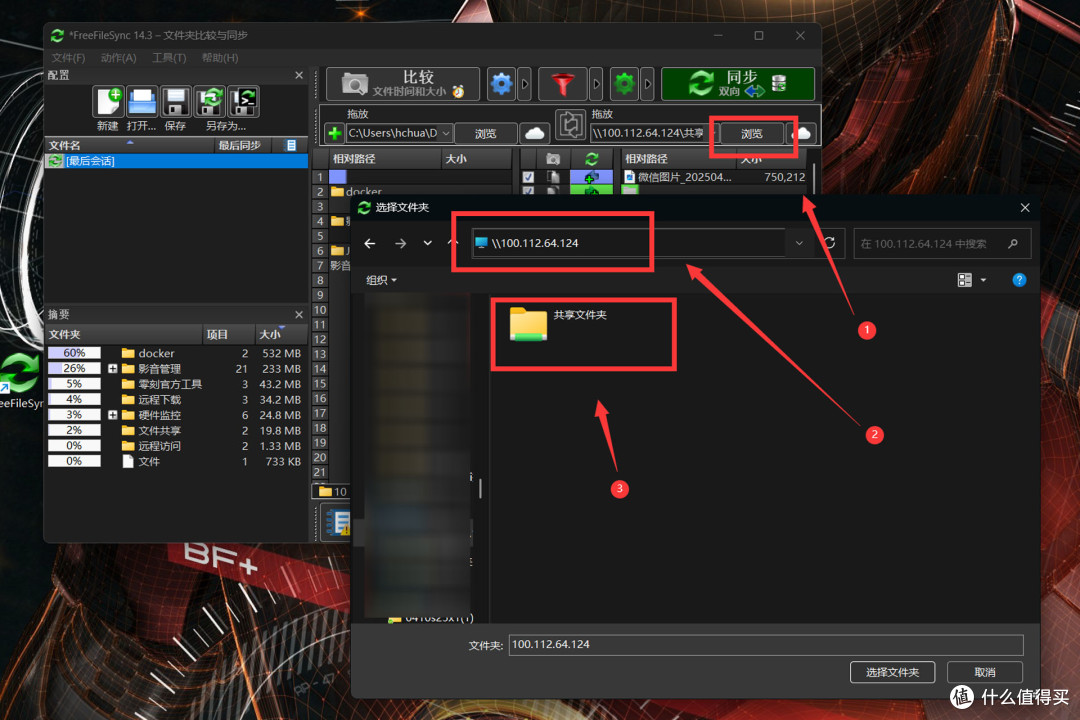This screenshot has height=720, width=1080.
Task: Open address bar history dropdown in dialog
Action: click(x=799, y=243)
